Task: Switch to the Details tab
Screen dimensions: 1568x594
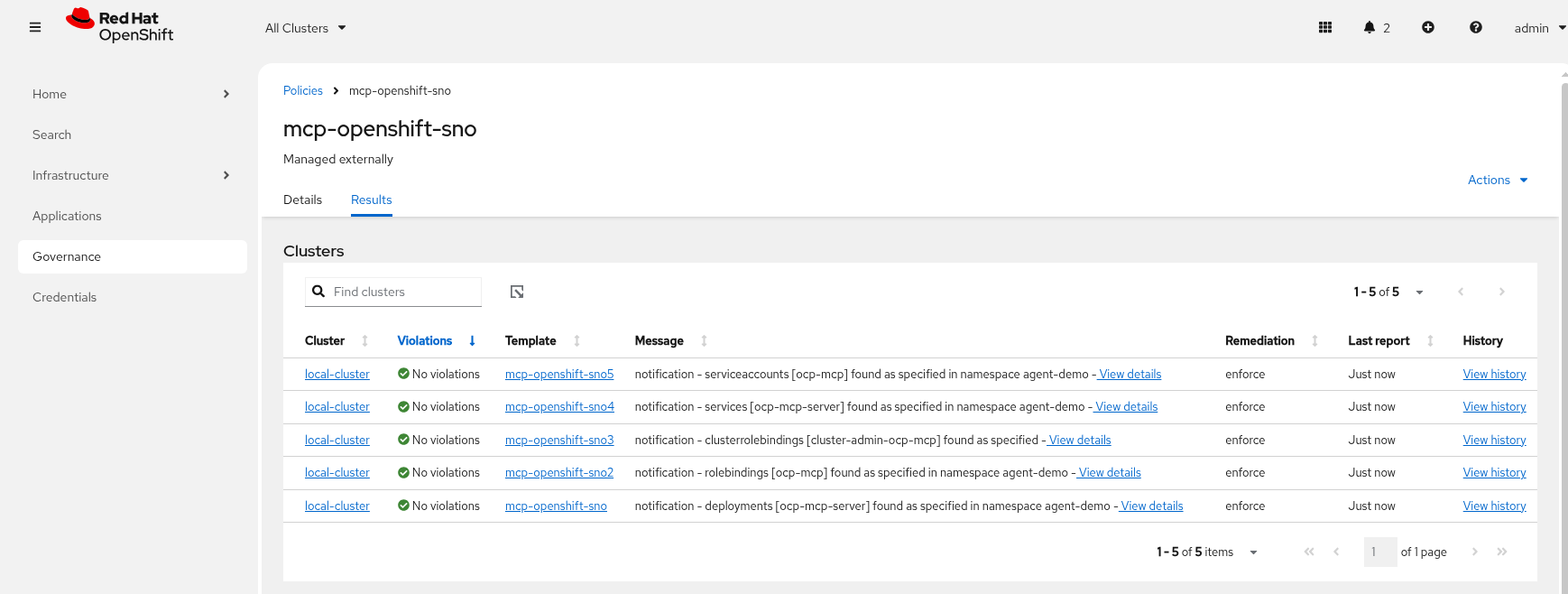Action: [302, 200]
